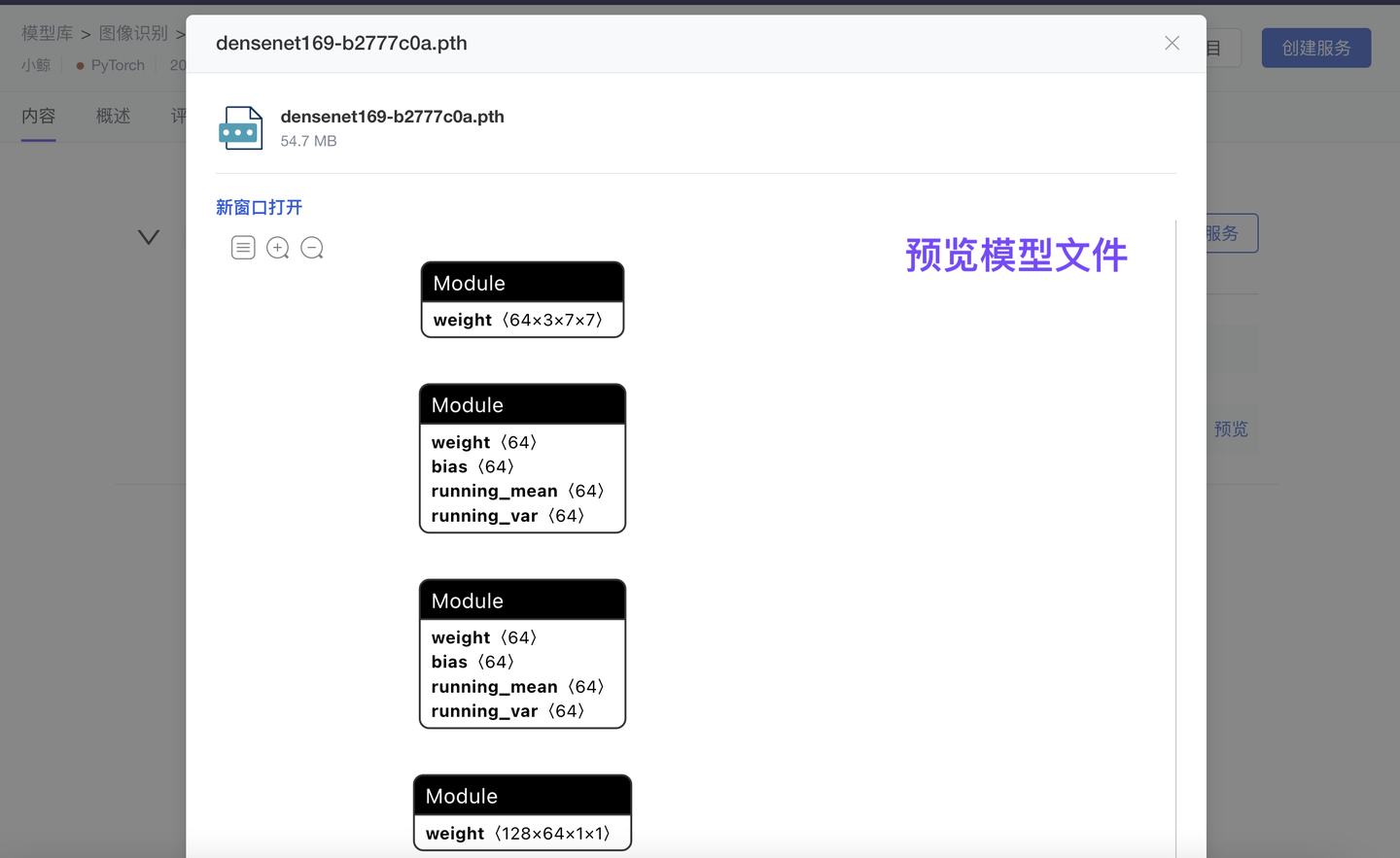Open 图像识别 breadcrumb link
The width and height of the screenshot is (1400, 858).
[133, 33]
